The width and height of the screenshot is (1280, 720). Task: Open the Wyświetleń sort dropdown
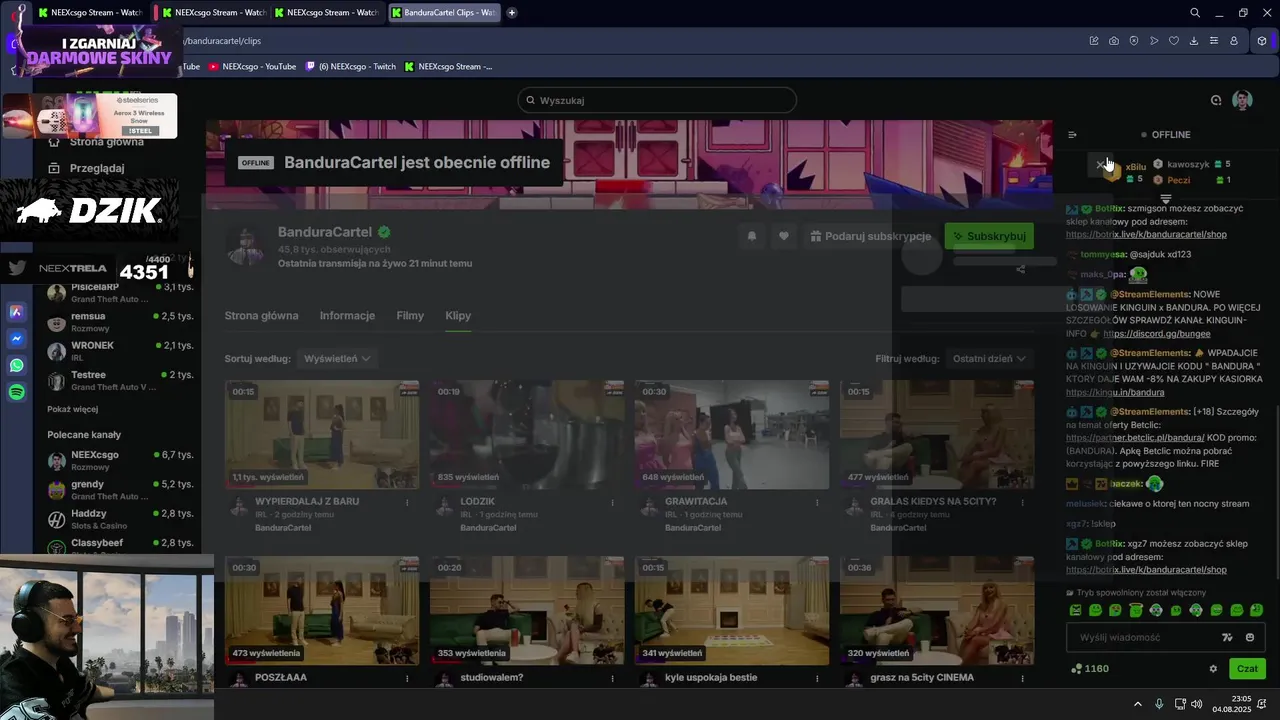(337, 358)
